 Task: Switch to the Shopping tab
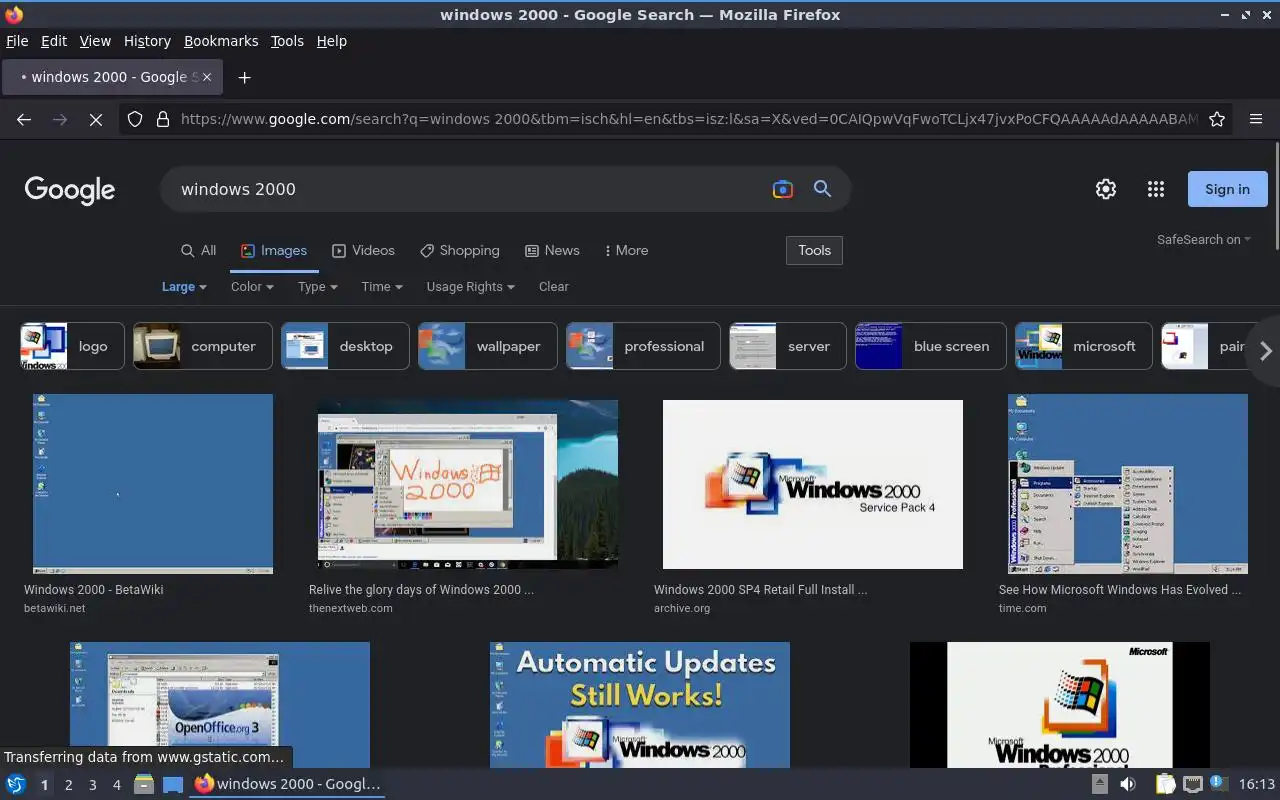click(460, 250)
